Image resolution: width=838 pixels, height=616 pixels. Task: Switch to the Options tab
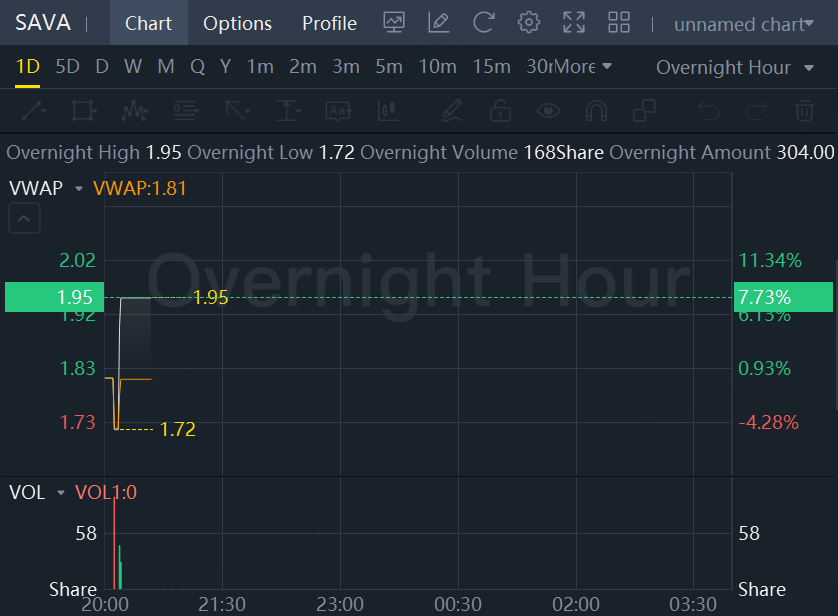click(237, 23)
